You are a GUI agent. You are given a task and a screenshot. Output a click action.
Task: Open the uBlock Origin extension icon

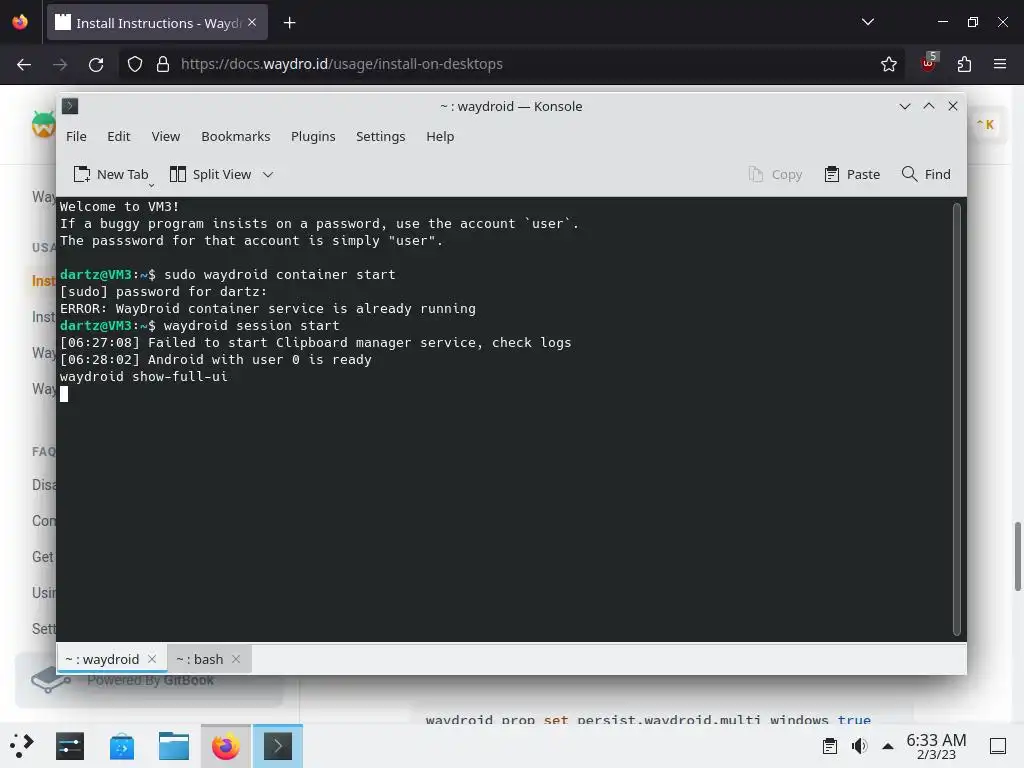click(928, 63)
